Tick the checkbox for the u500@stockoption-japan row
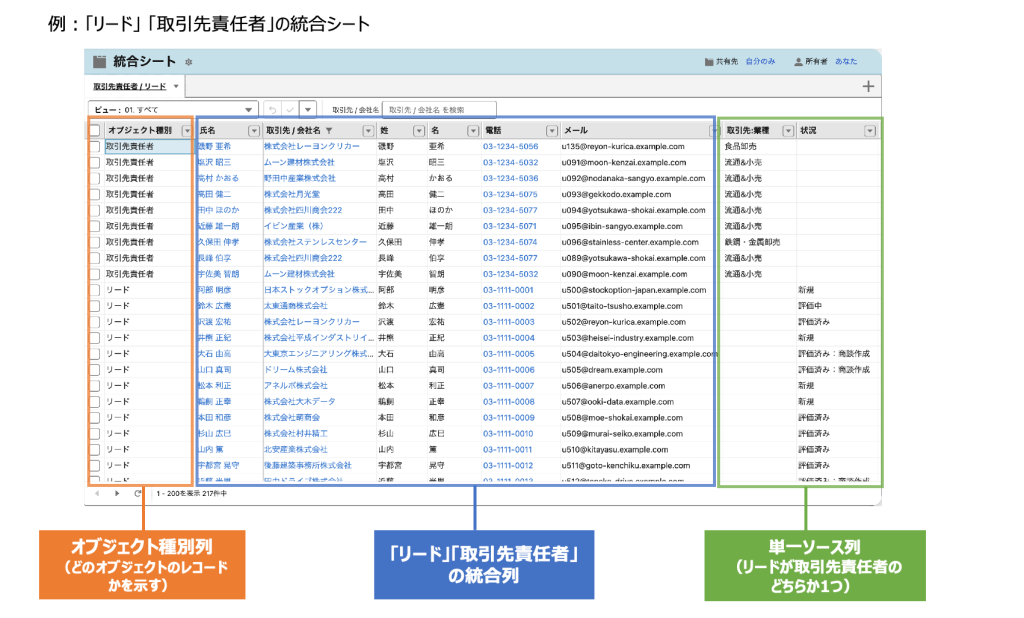The width and height of the screenshot is (1024, 618). click(x=95, y=290)
